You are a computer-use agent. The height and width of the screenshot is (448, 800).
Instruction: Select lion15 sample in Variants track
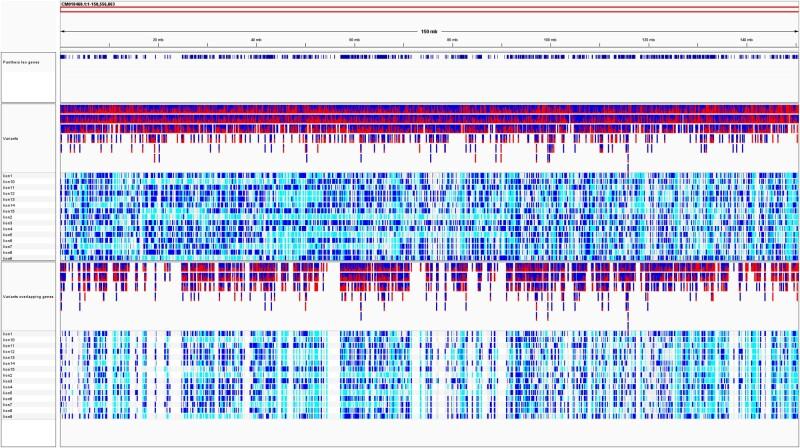9,211
